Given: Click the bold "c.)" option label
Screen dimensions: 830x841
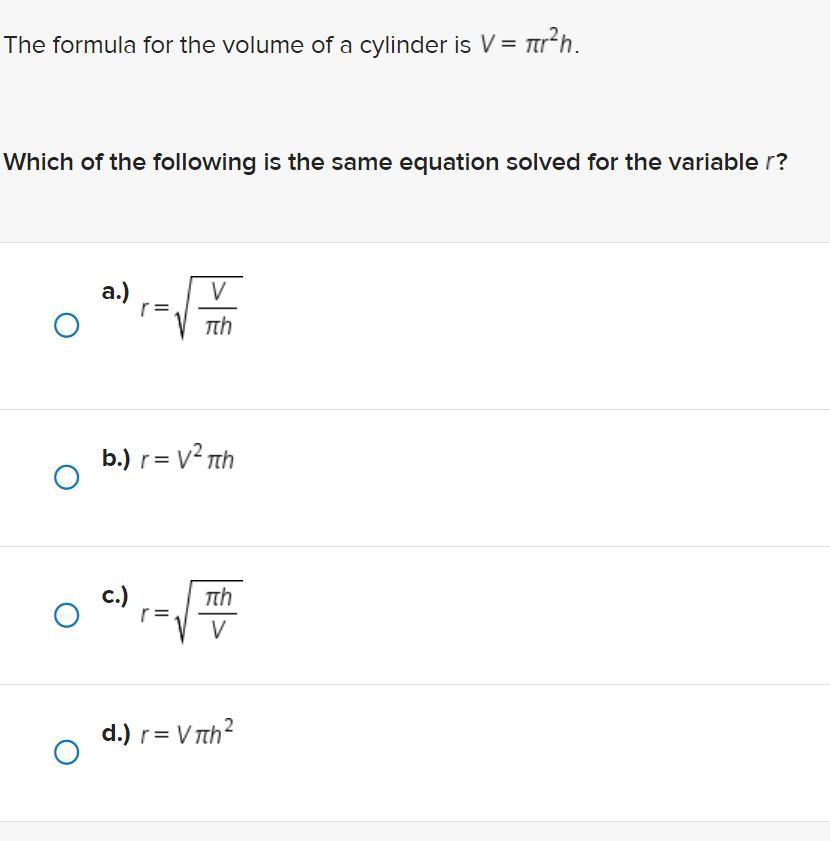Looking at the screenshot, I should 115,596.
